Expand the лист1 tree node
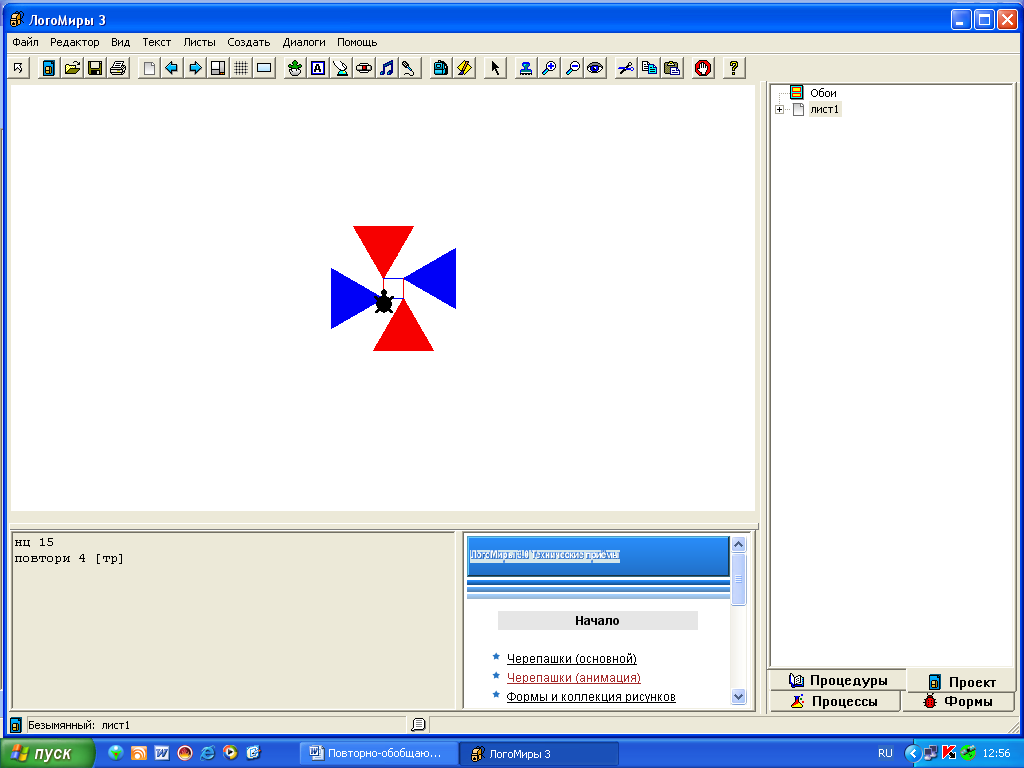The height and width of the screenshot is (768, 1024). [x=779, y=110]
